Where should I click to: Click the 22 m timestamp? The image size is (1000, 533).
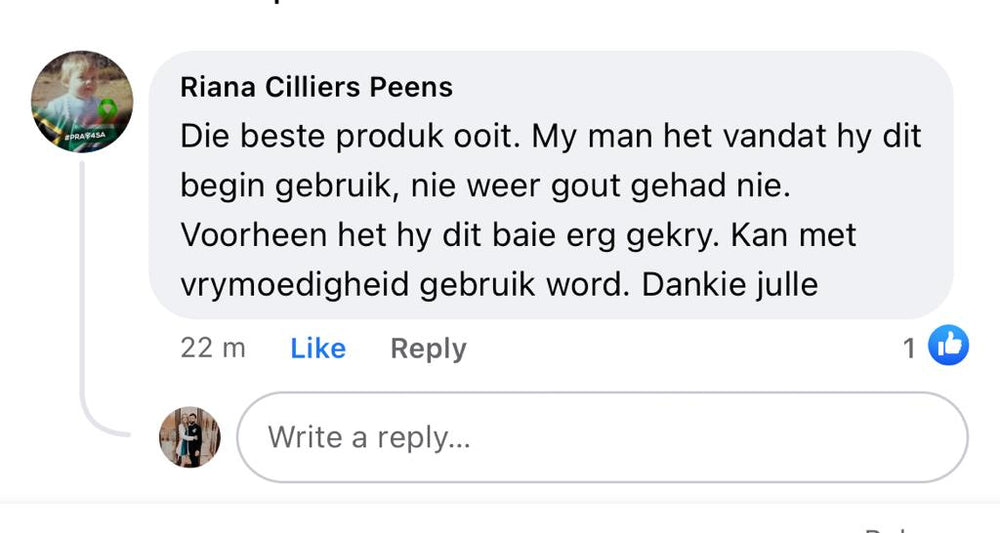click(x=213, y=348)
